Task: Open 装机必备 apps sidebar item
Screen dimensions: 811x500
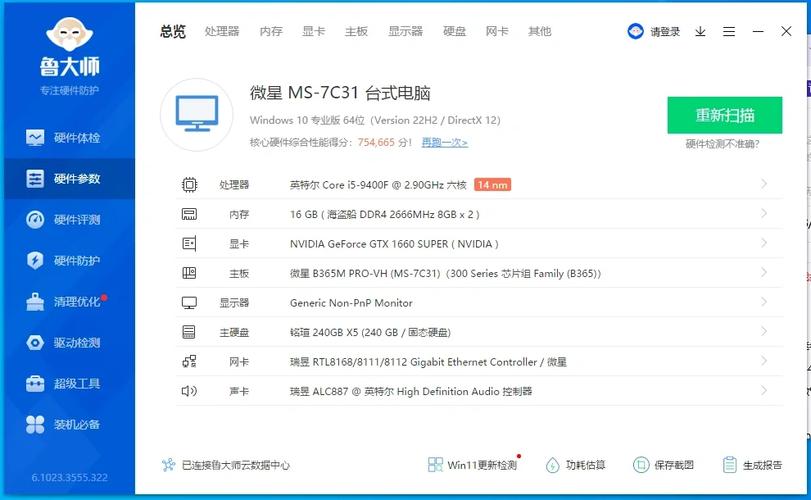Action: [67, 425]
